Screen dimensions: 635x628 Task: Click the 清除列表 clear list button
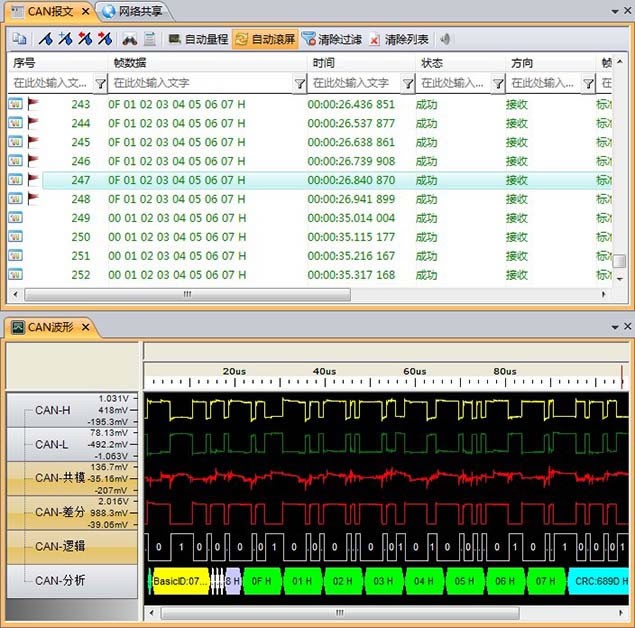pyautogui.click(x=399, y=40)
